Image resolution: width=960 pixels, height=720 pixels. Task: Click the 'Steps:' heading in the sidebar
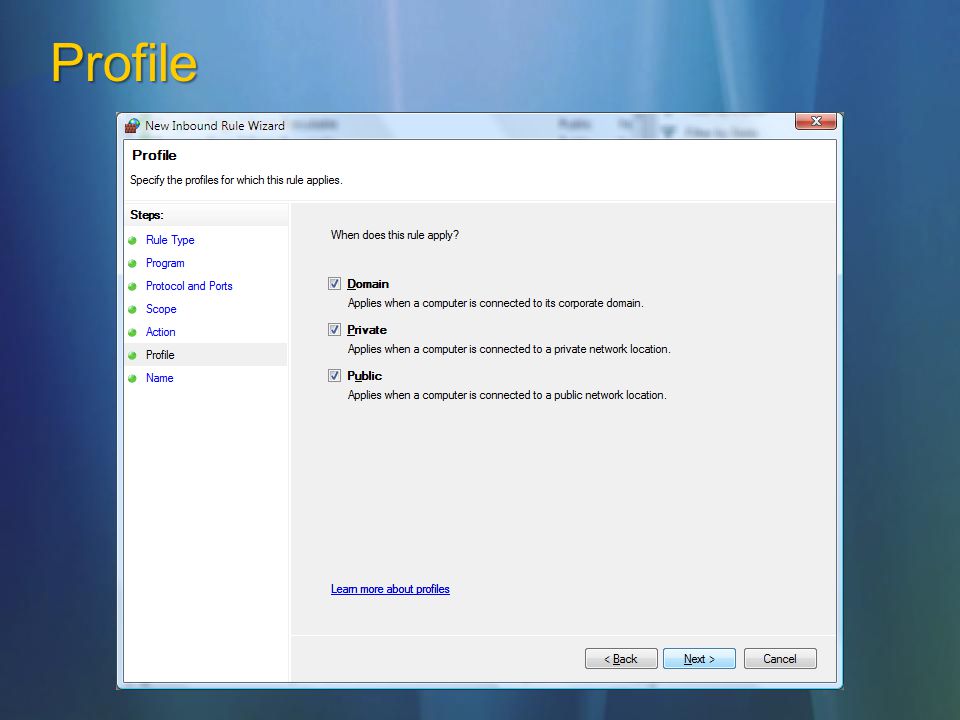[x=146, y=215]
